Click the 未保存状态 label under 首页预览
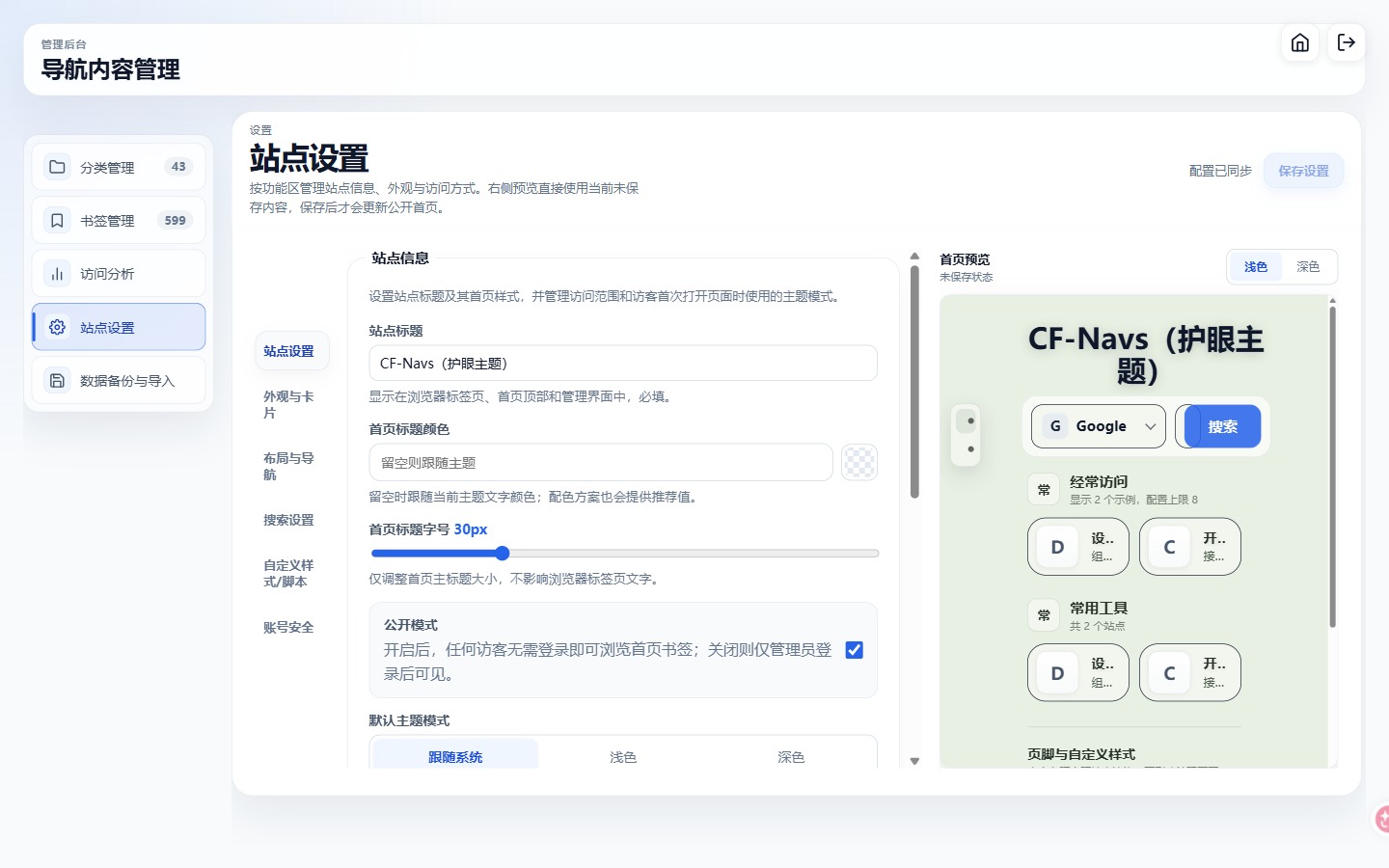 point(966,277)
